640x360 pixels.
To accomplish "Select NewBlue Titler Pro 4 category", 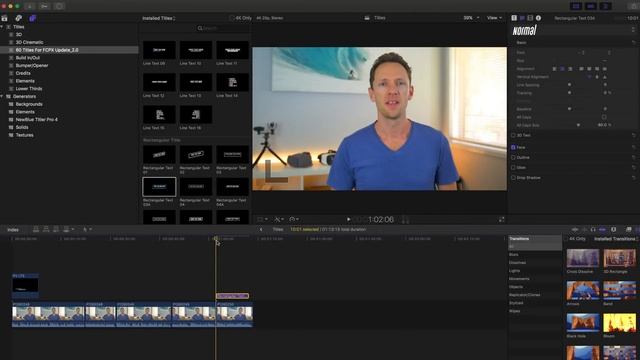I will (x=37, y=120).
